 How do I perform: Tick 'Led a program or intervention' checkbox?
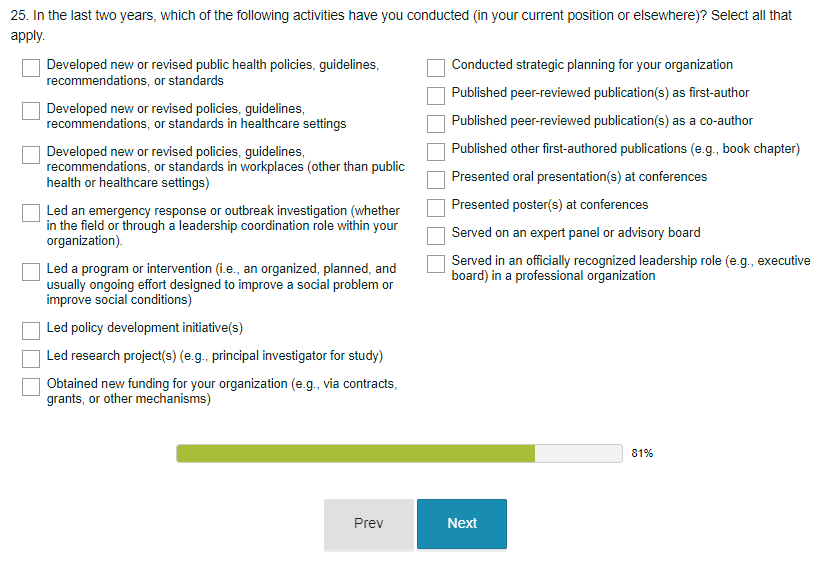(x=32, y=272)
